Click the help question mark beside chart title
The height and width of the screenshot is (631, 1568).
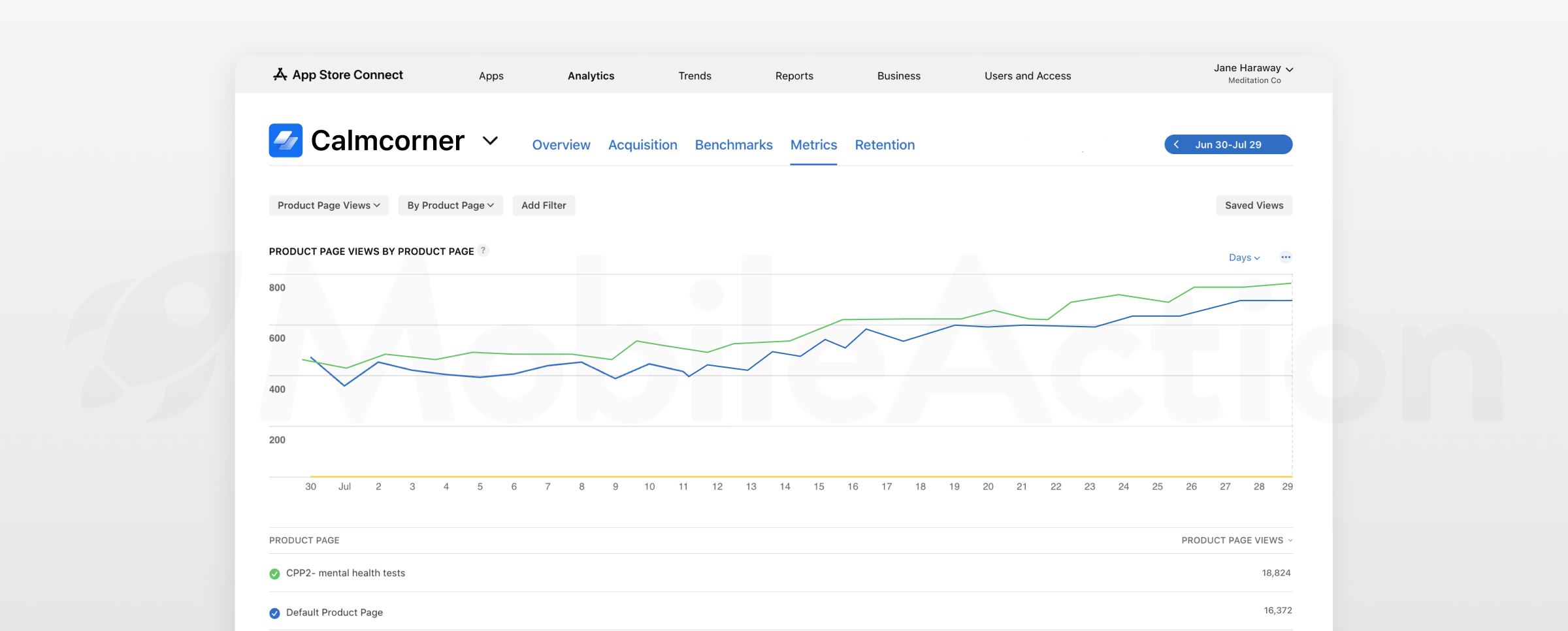pos(483,250)
